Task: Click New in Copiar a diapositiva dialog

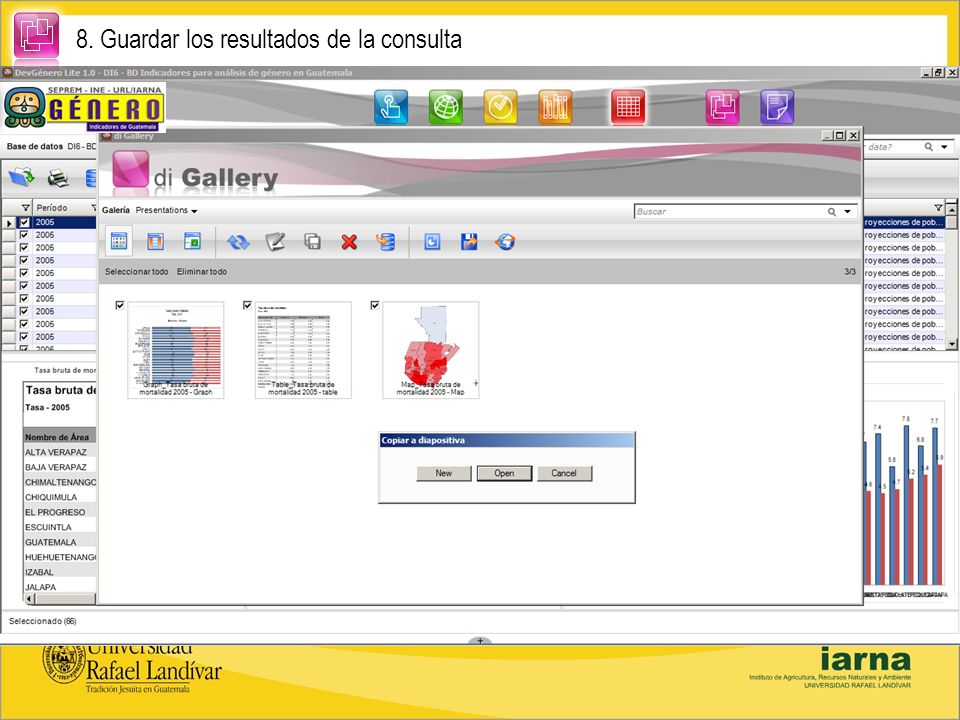Action: click(x=444, y=473)
